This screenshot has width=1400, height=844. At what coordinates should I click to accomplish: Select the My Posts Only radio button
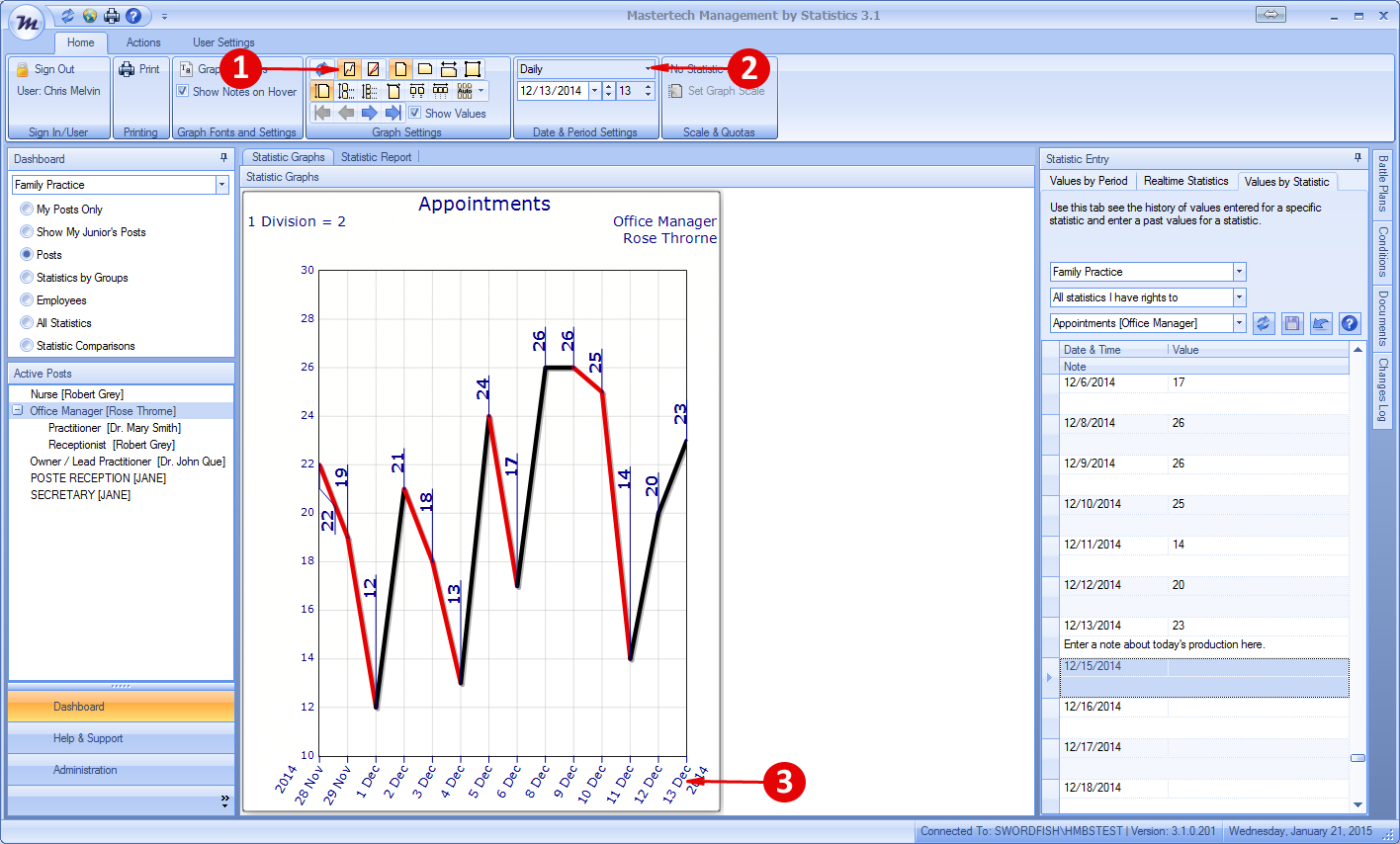(x=27, y=210)
